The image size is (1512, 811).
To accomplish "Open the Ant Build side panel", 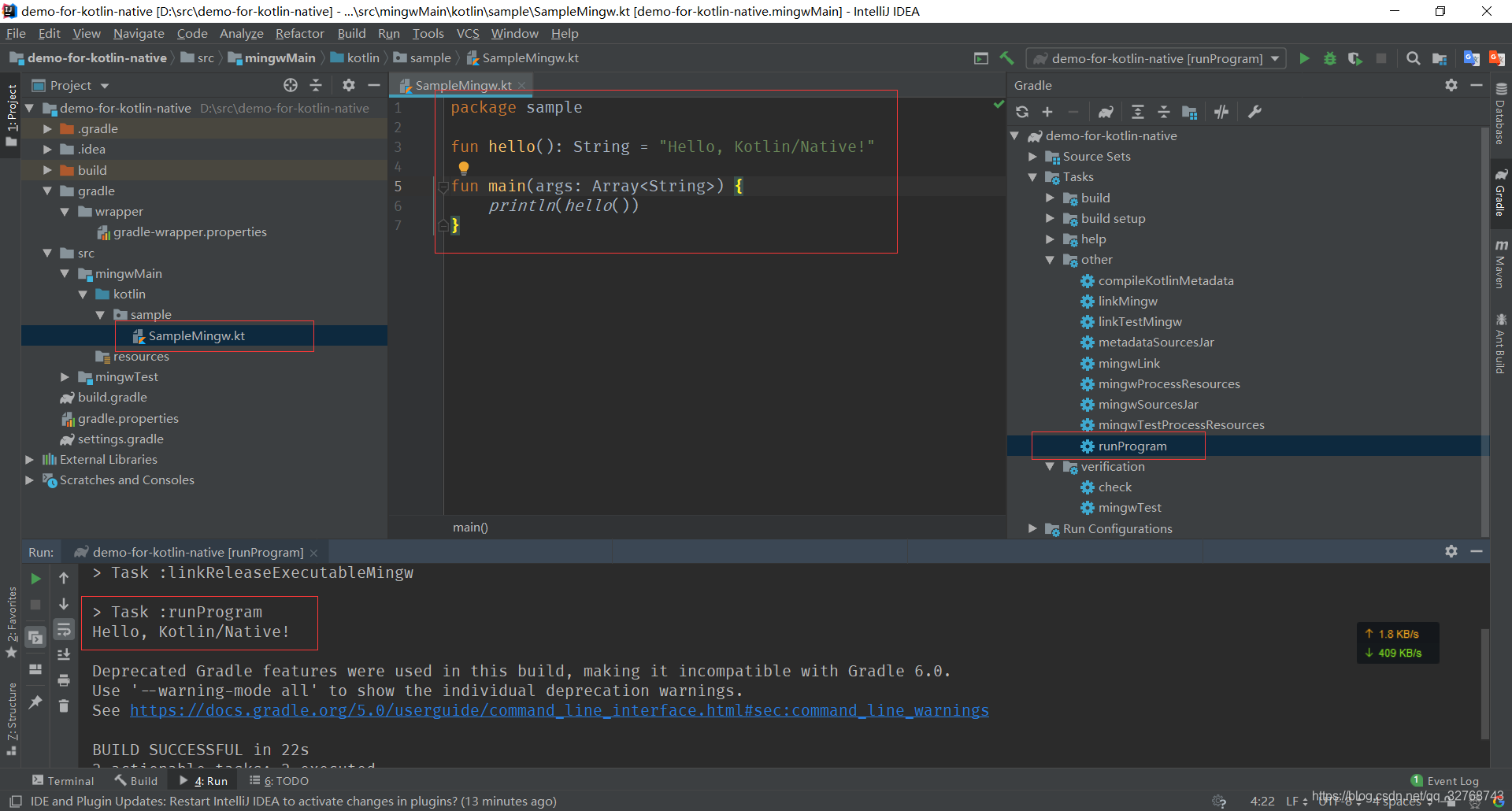I will click(x=1501, y=344).
